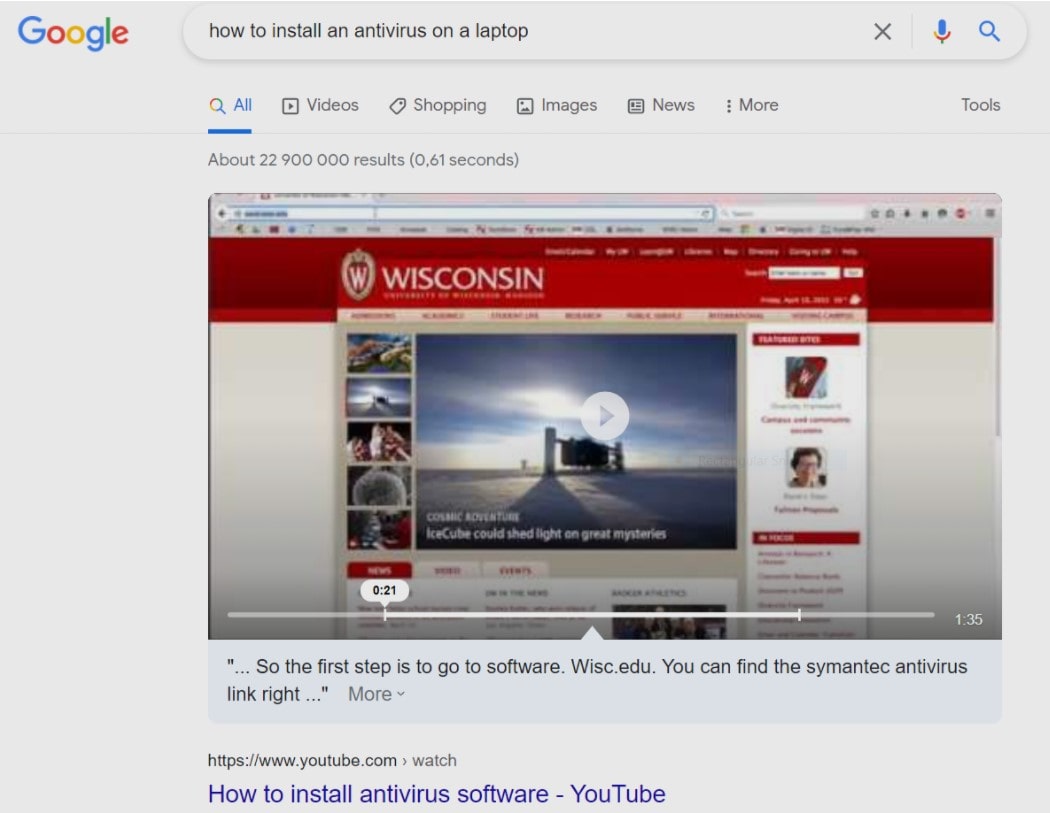This screenshot has height=813, width=1050.
Task: Start voice search with the microphone icon
Action: coord(942,31)
